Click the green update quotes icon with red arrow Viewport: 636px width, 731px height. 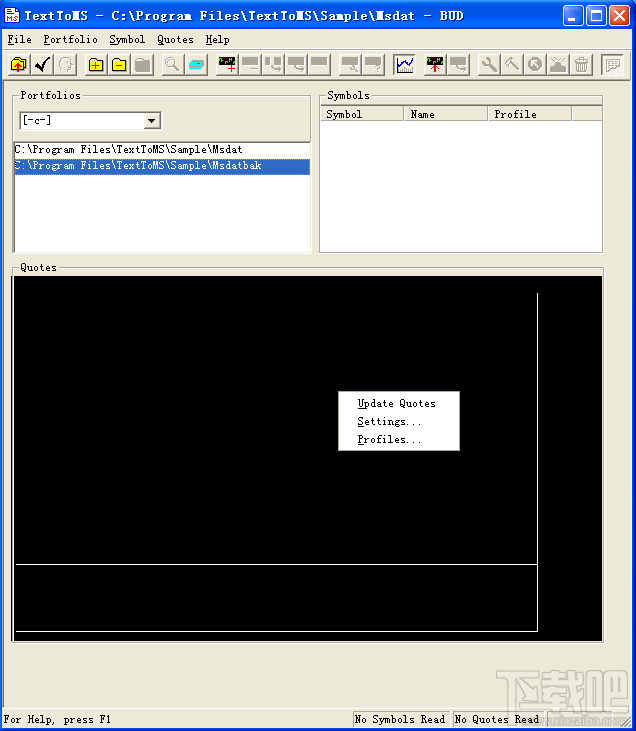click(x=435, y=65)
